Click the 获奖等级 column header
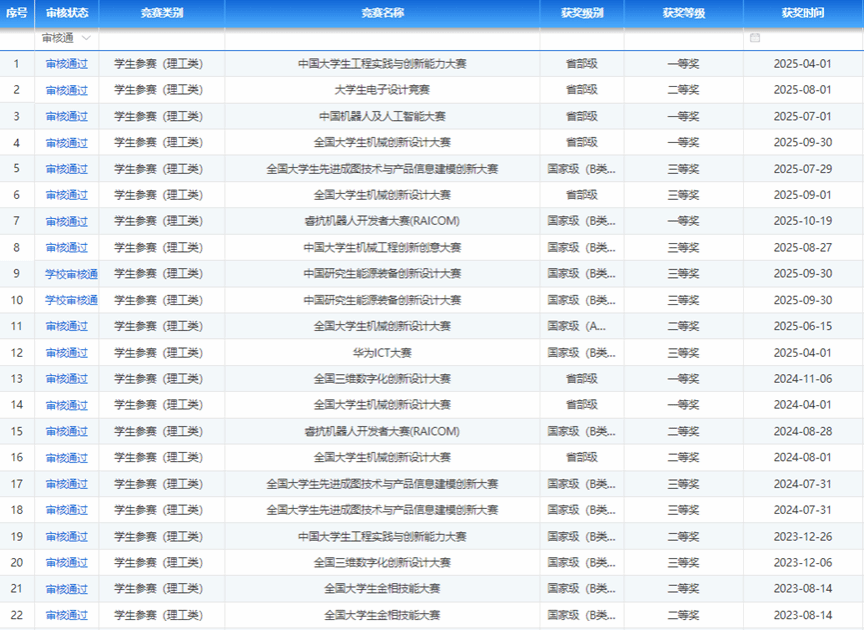 683,13
